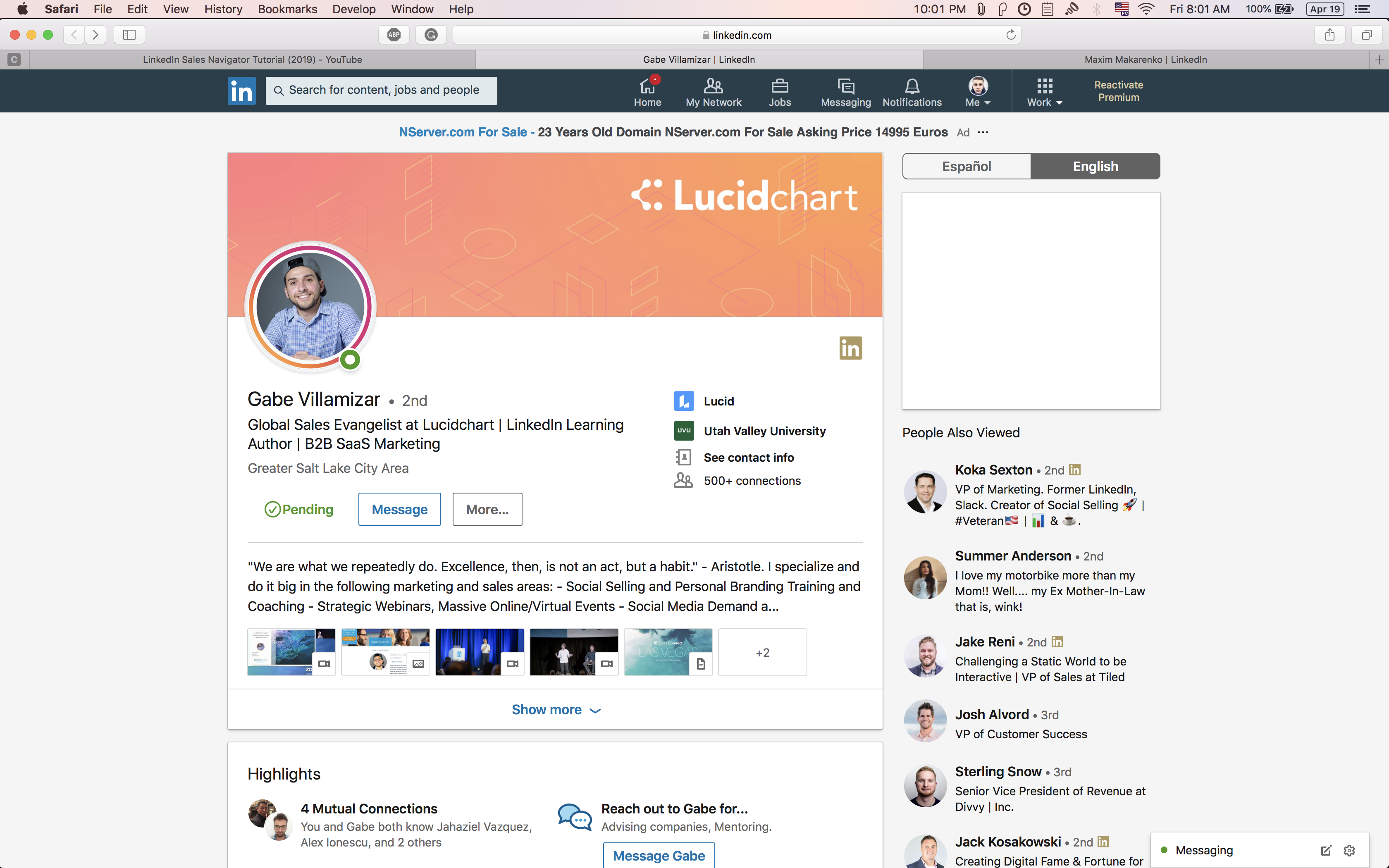Click the Safari share icon

pyautogui.click(x=1330, y=35)
